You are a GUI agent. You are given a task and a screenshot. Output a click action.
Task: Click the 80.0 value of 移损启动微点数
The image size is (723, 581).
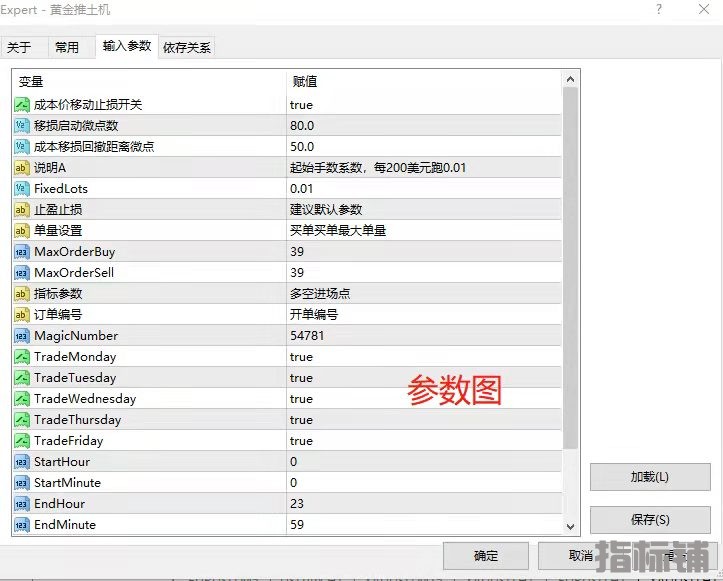(302, 125)
